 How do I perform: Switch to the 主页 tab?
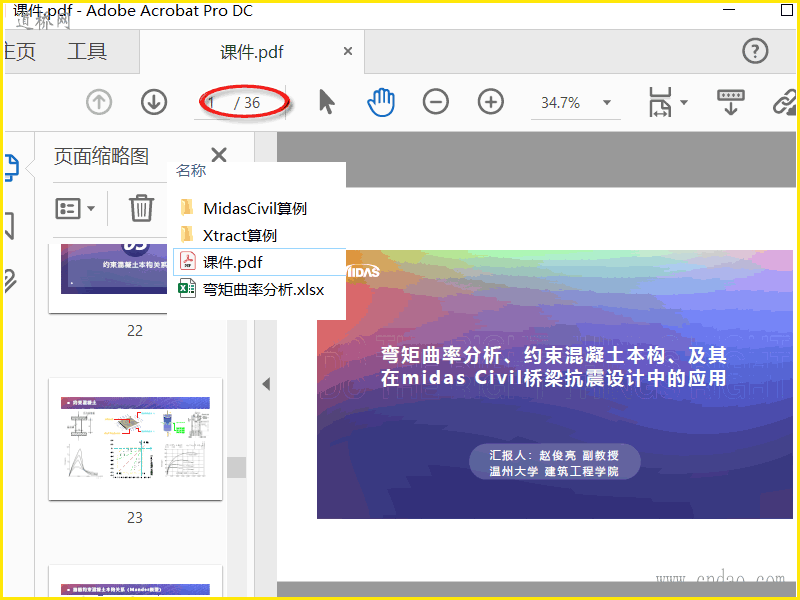pos(20,52)
